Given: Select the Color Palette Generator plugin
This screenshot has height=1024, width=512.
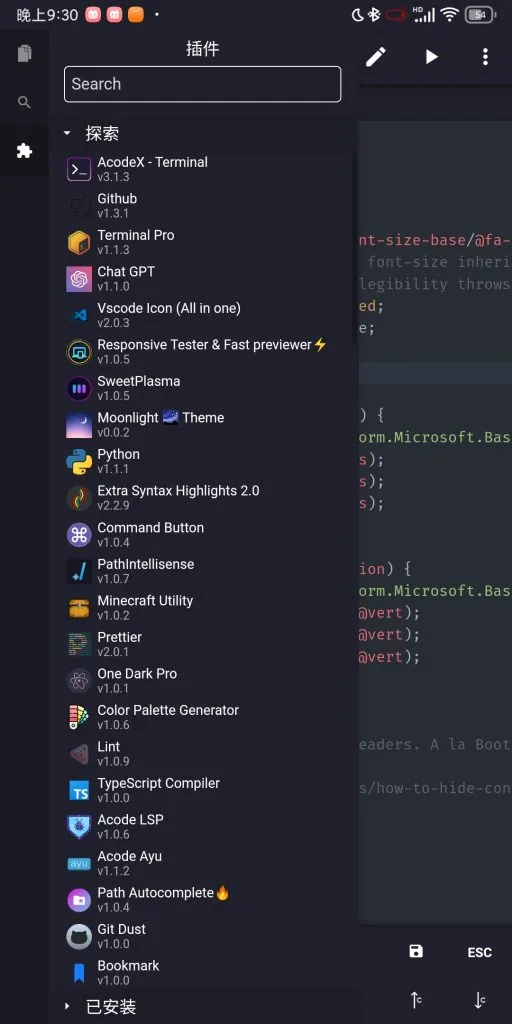Looking at the screenshot, I should (x=204, y=717).
